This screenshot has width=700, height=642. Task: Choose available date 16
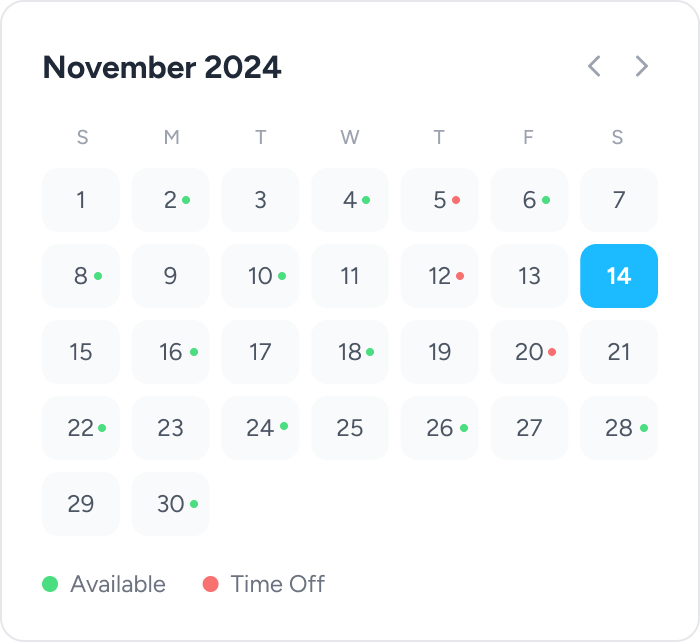171,352
